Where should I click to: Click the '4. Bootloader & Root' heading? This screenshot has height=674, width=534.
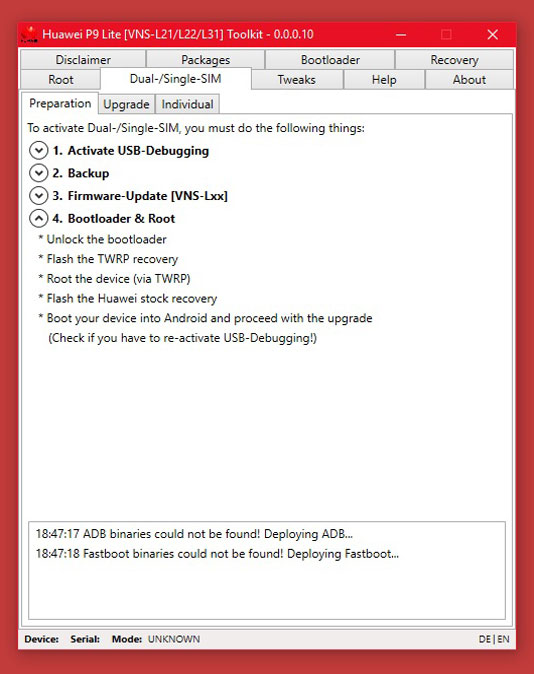[114, 219]
